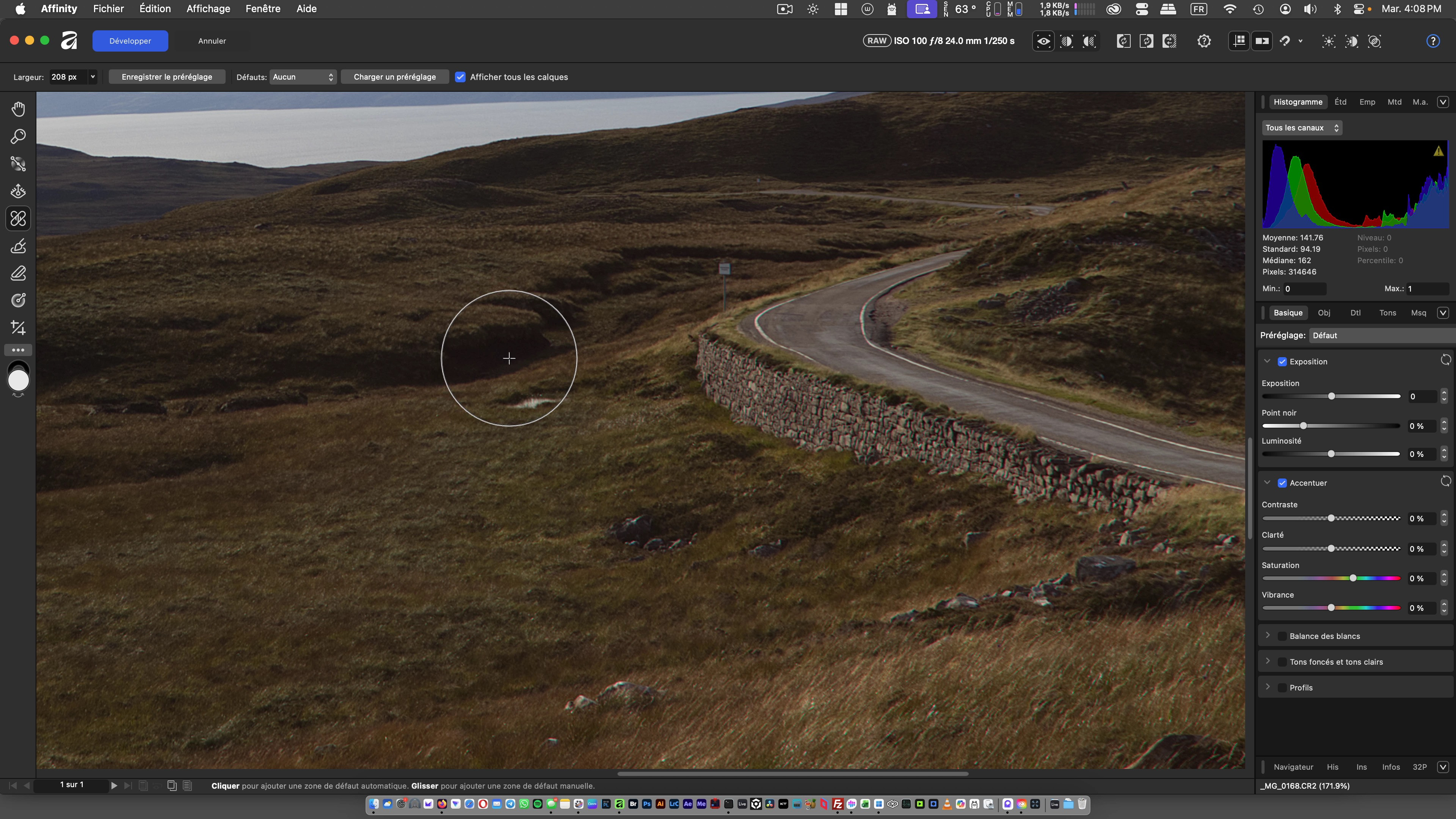Enable the Balance des blancs checkbox

coord(1282,636)
